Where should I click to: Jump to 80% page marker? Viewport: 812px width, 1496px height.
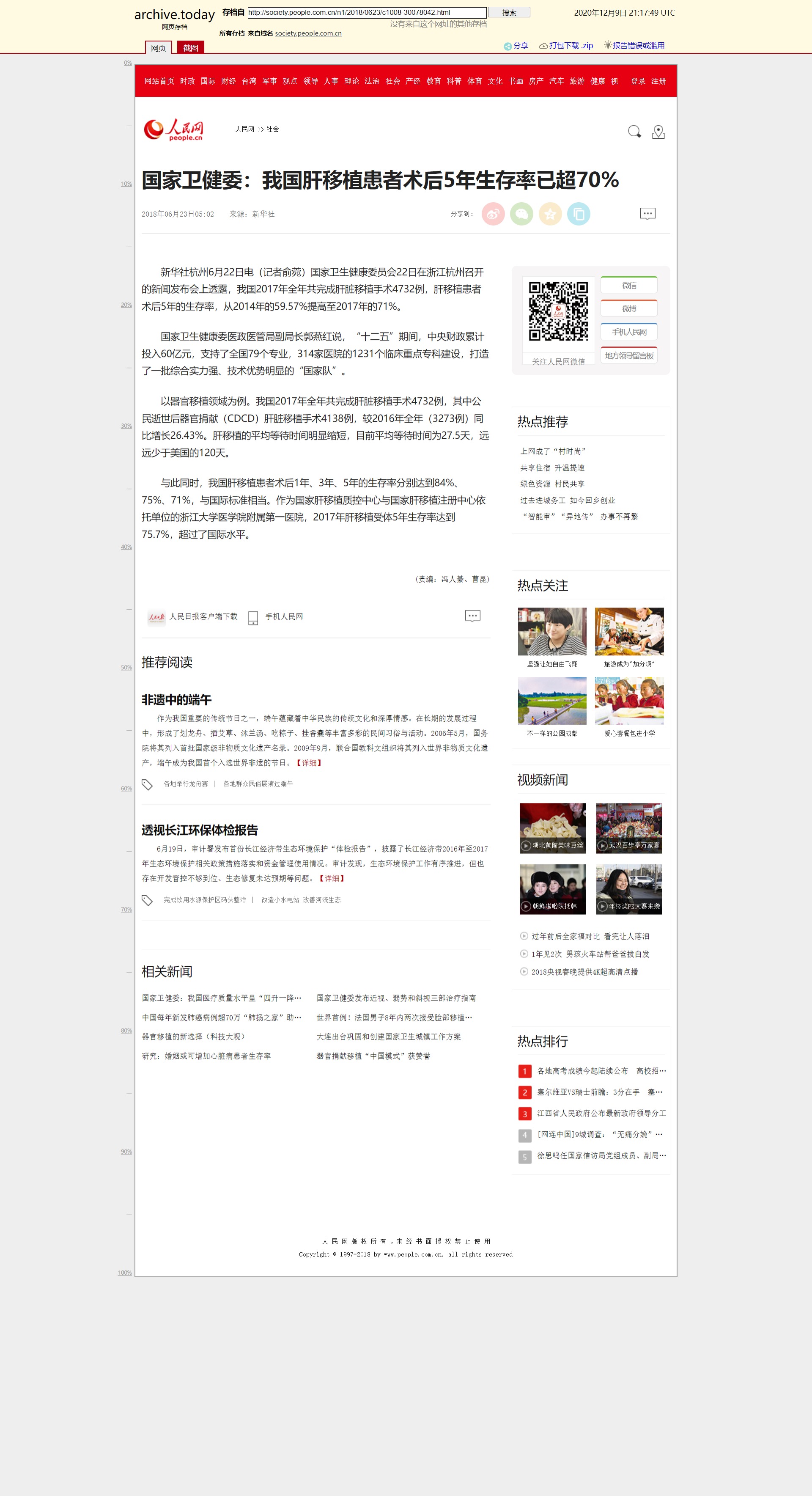[x=126, y=1031]
